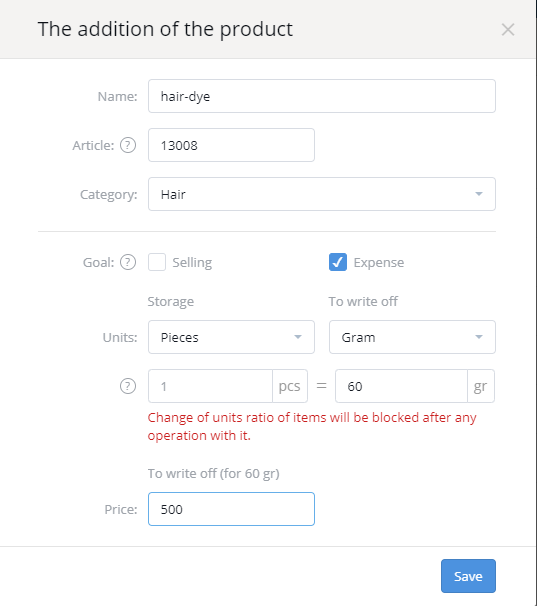This screenshot has width=537, height=606.
Task: Click the Article field with 13008
Action: tap(231, 145)
